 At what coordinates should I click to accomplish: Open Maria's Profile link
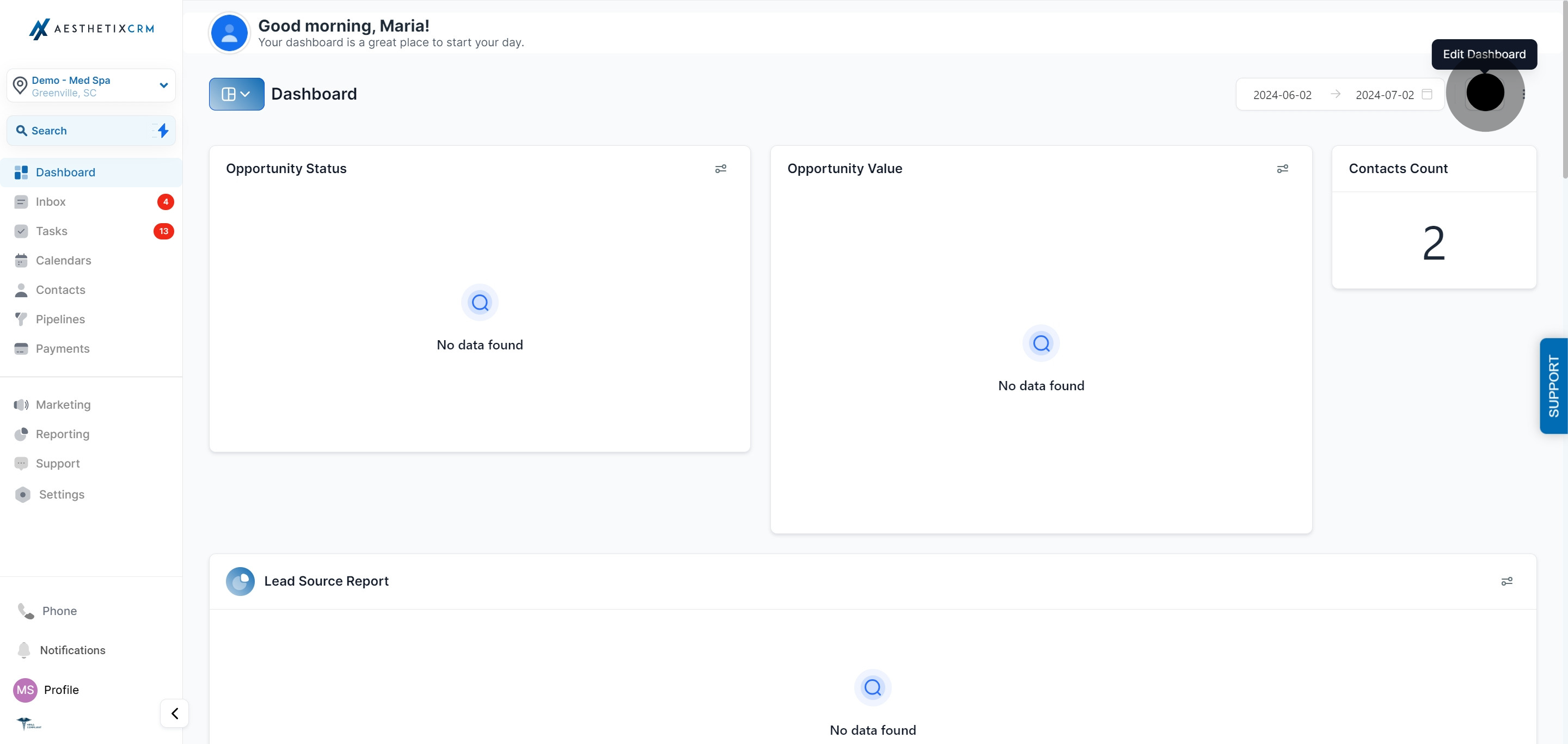click(x=61, y=690)
